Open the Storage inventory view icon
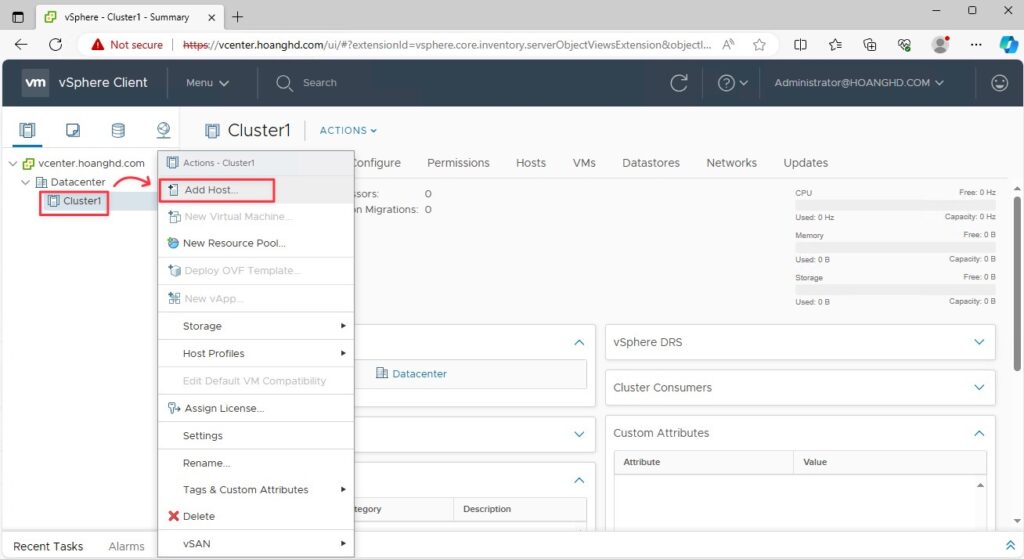The height and width of the screenshot is (559, 1024). pyautogui.click(x=118, y=130)
